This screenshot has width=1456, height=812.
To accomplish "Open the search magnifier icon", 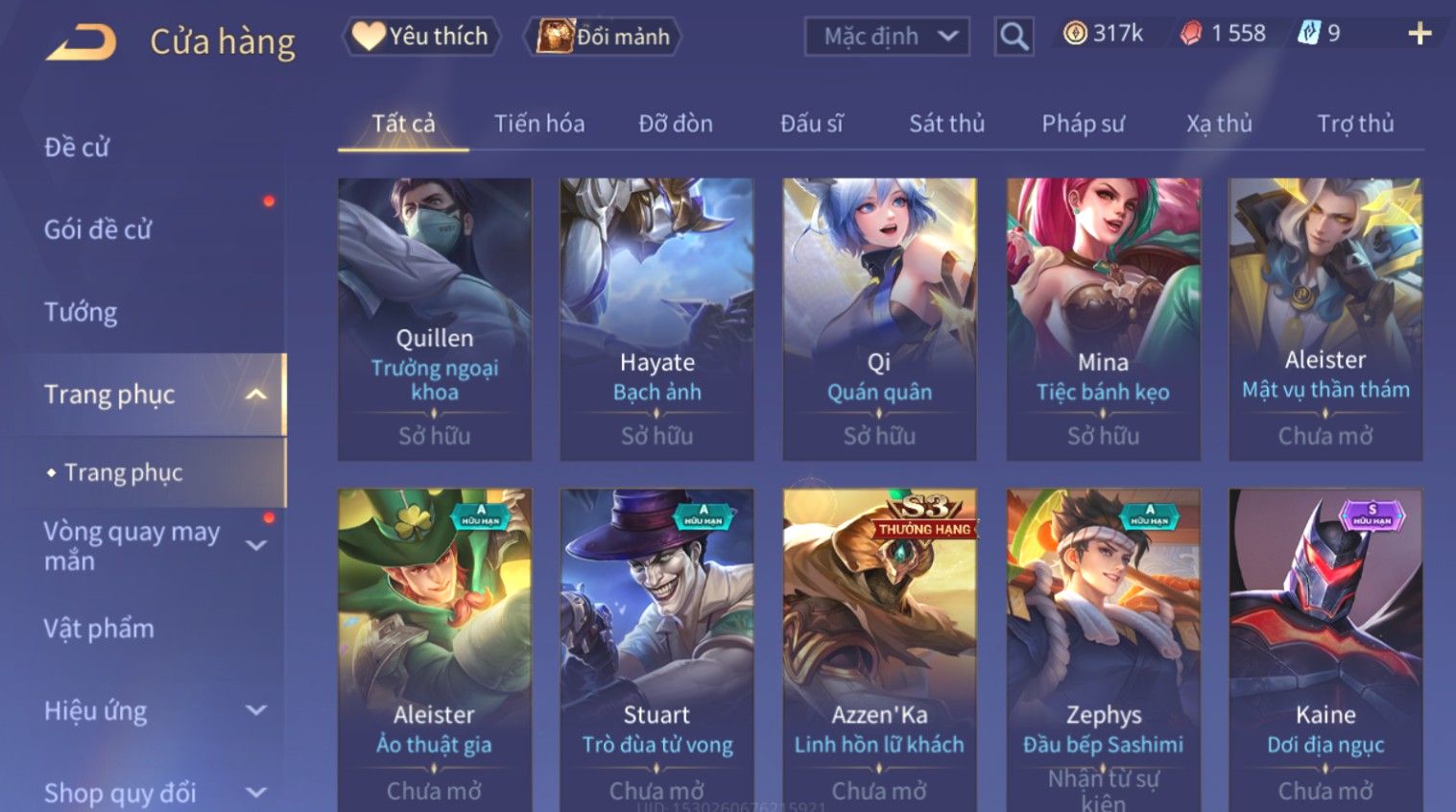I will click(1014, 36).
